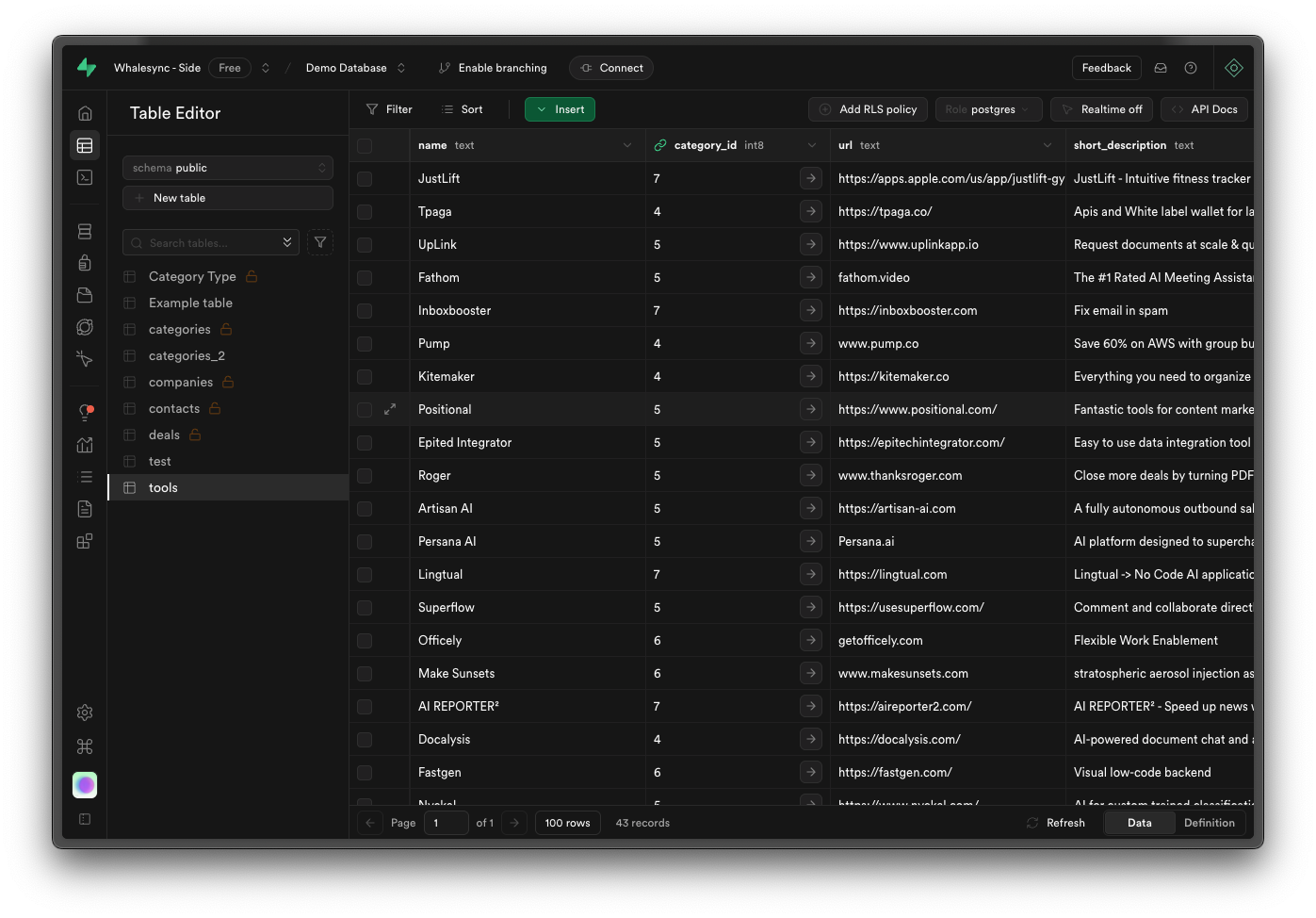The height and width of the screenshot is (918, 1316).
Task: Check the Roger row checkbox
Action: point(365,475)
